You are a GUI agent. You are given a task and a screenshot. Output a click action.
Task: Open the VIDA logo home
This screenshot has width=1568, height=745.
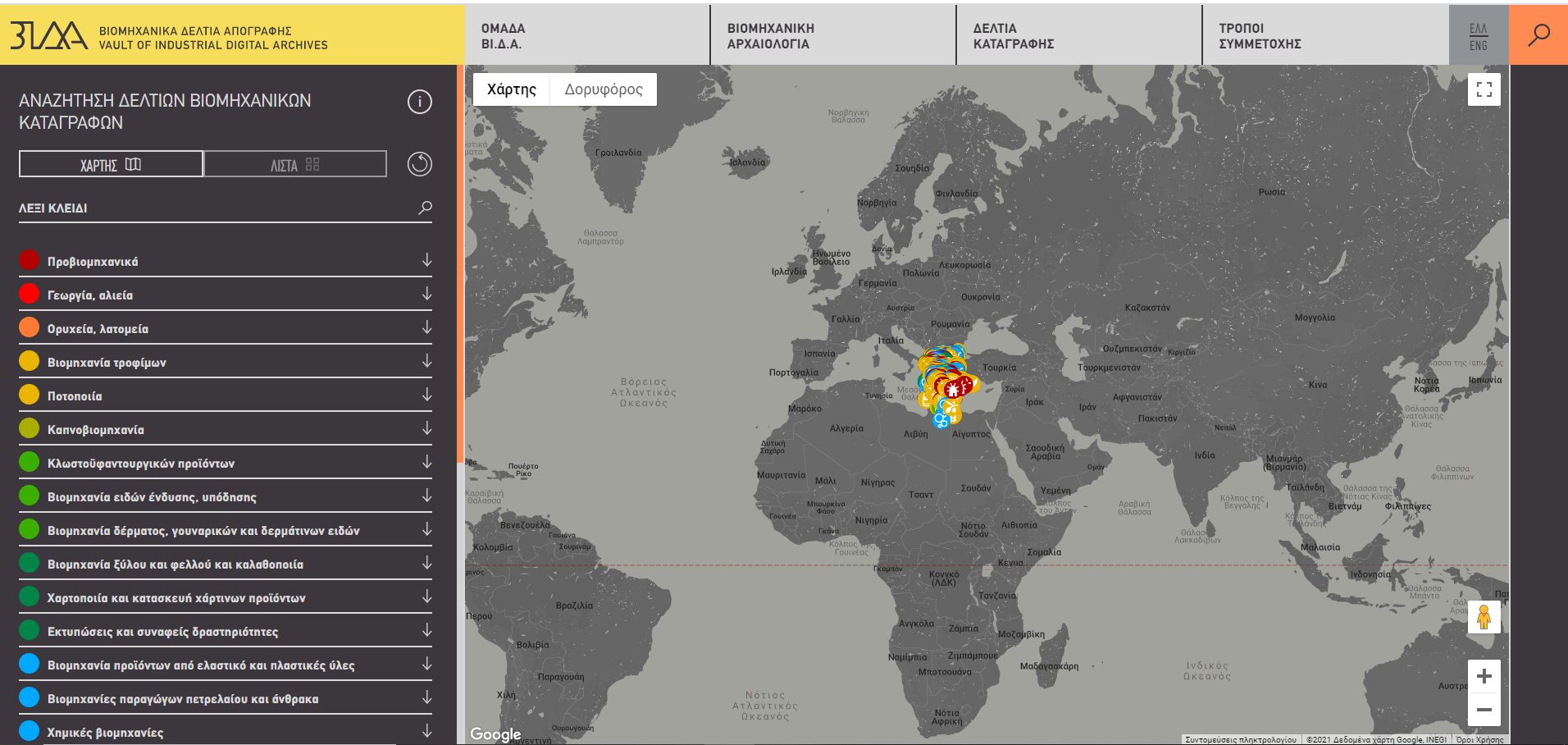49,35
